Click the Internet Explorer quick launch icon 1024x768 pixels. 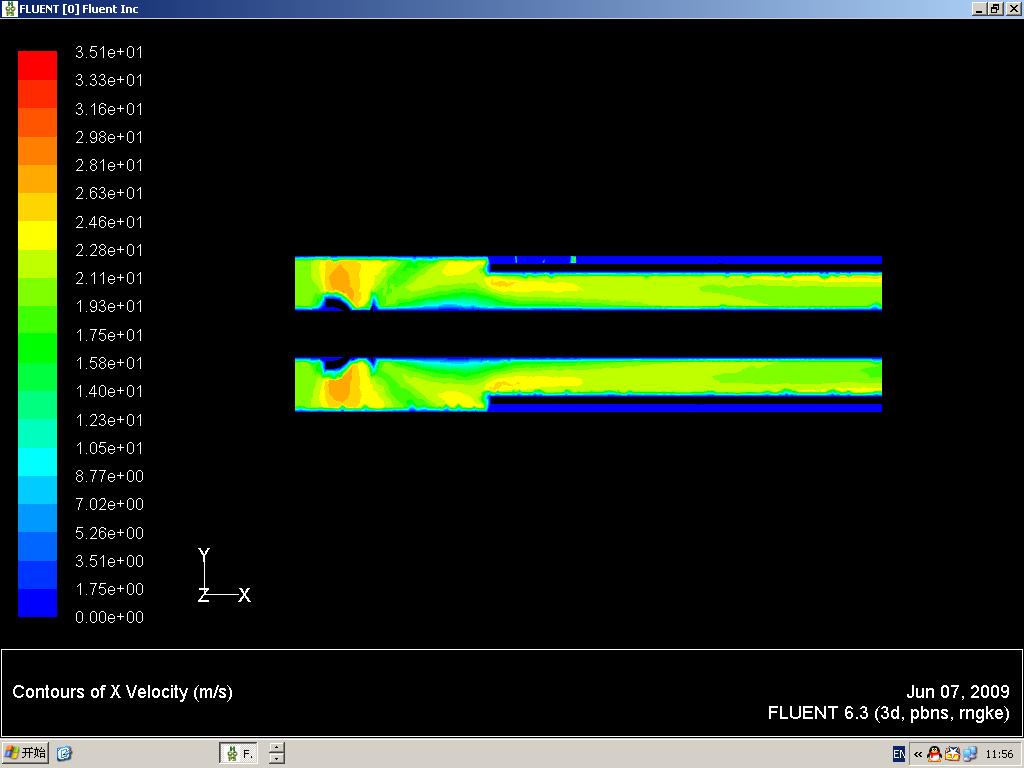click(x=64, y=754)
